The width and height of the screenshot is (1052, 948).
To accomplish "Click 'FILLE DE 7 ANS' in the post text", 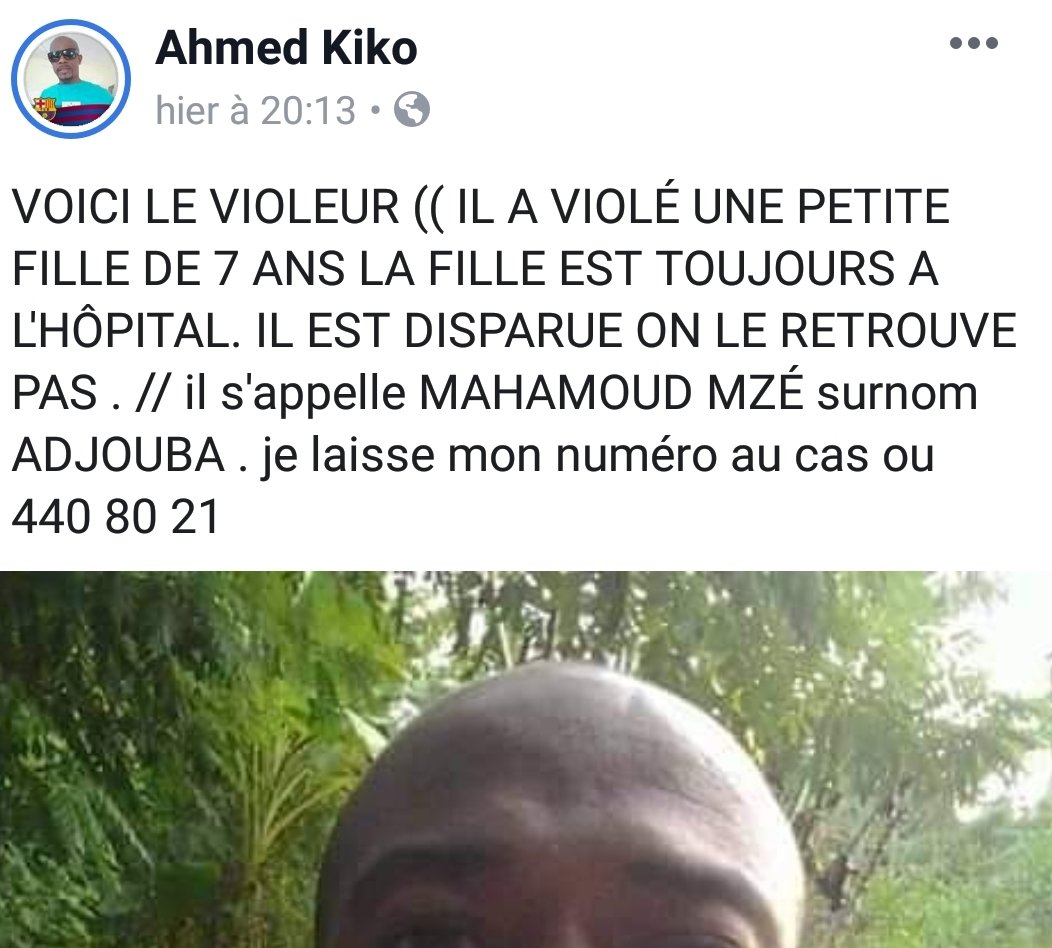I will pos(178,268).
